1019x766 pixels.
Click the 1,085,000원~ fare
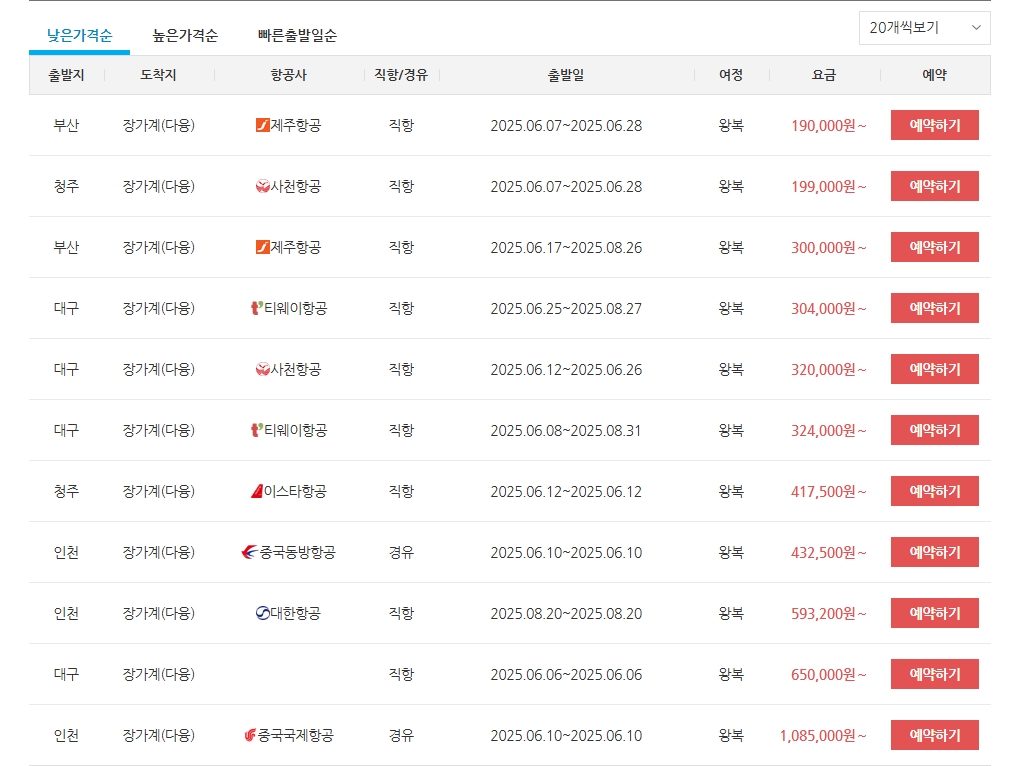[823, 736]
